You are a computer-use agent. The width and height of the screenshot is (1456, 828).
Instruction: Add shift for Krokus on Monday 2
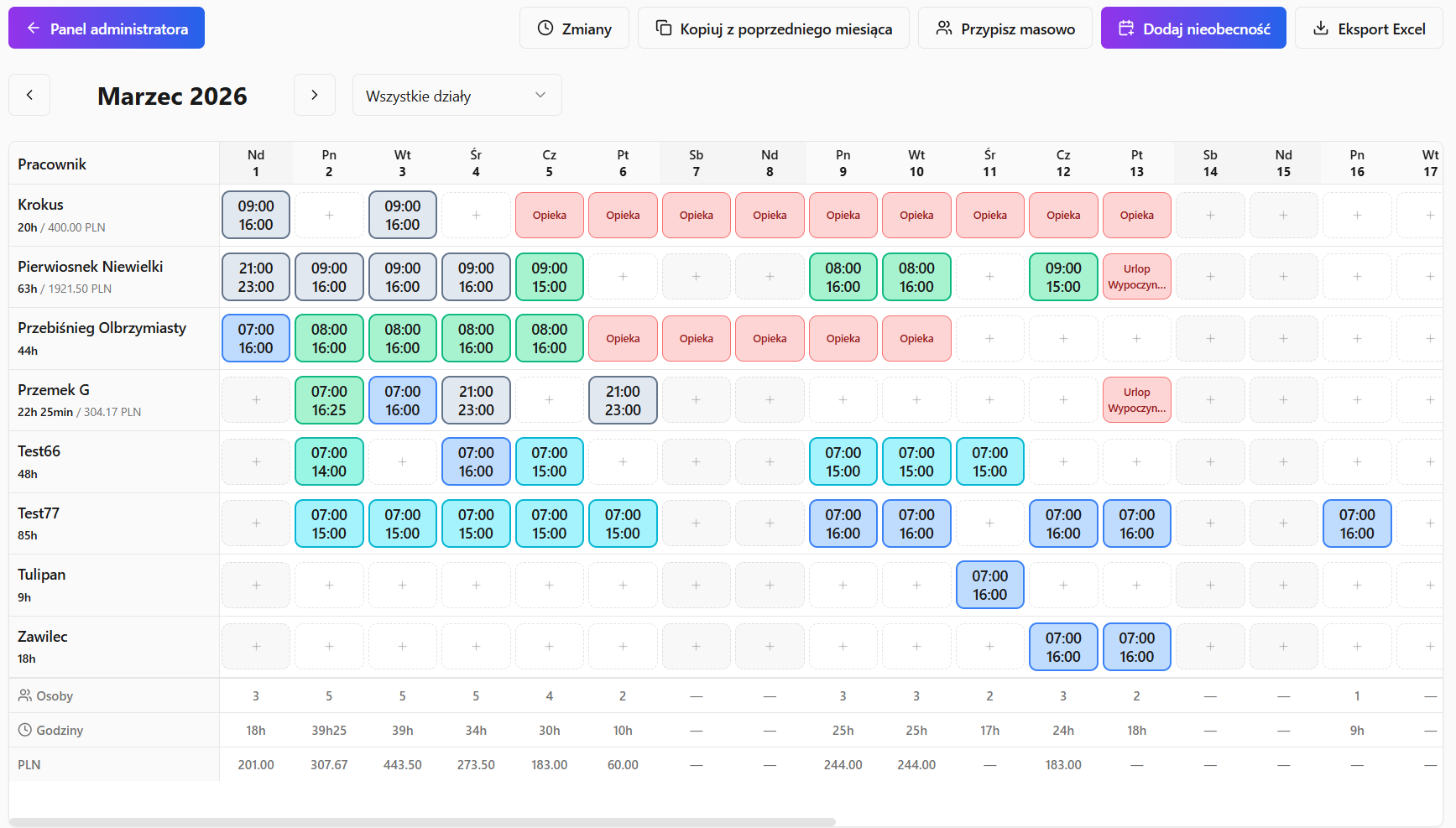(329, 215)
